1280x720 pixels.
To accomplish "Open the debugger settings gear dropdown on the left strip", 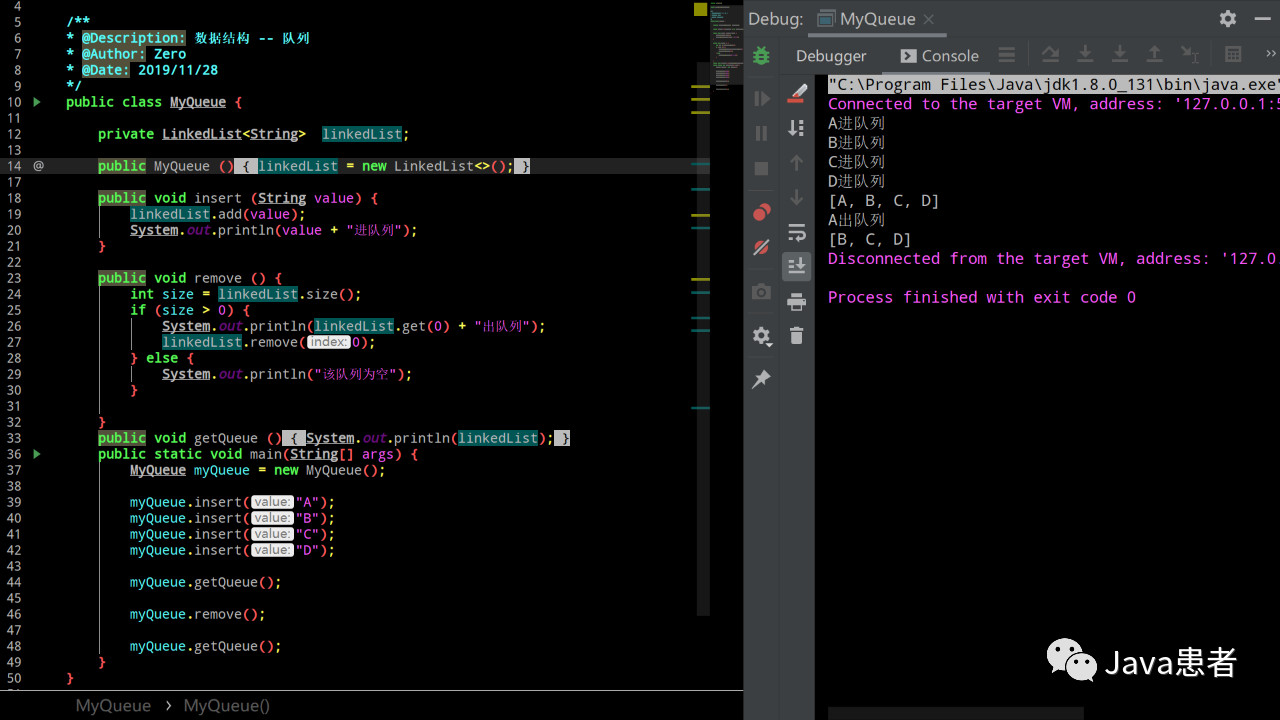I will tap(762, 336).
